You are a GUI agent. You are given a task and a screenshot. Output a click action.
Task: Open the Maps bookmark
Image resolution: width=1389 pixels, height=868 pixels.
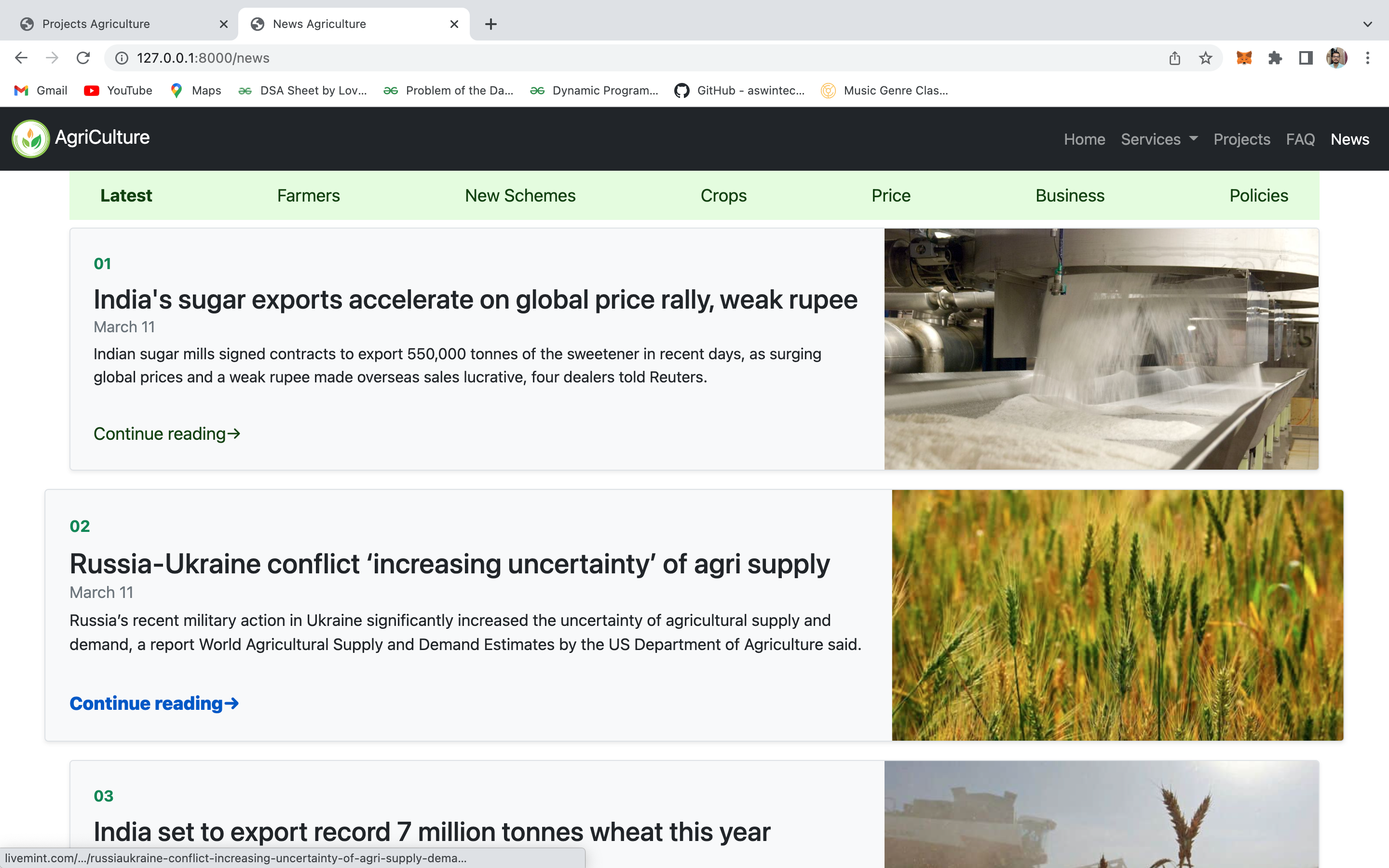coord(196,91)
